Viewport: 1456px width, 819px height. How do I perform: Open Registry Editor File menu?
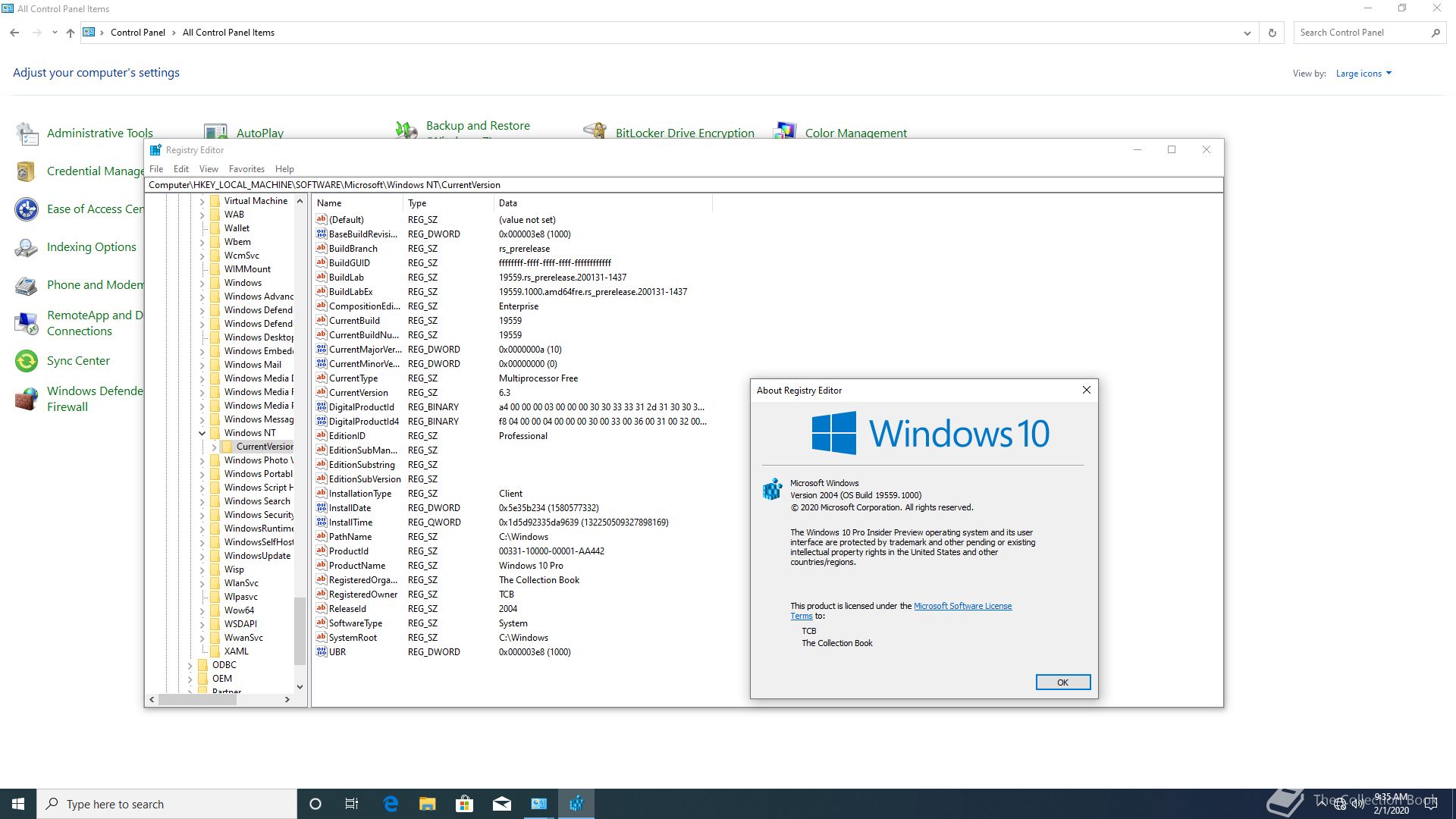click(x=156, y=169)
